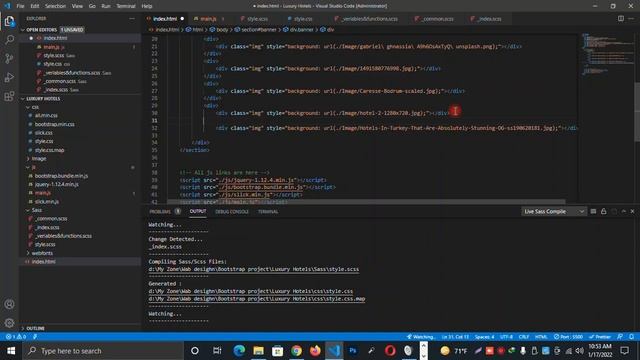640x360 pixels.
Task: Open all.min.css in the file tree
Action: 46,116
